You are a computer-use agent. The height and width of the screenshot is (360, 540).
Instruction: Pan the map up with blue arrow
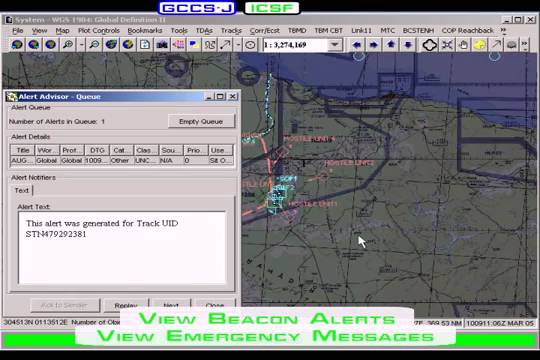tap(391, 45)
